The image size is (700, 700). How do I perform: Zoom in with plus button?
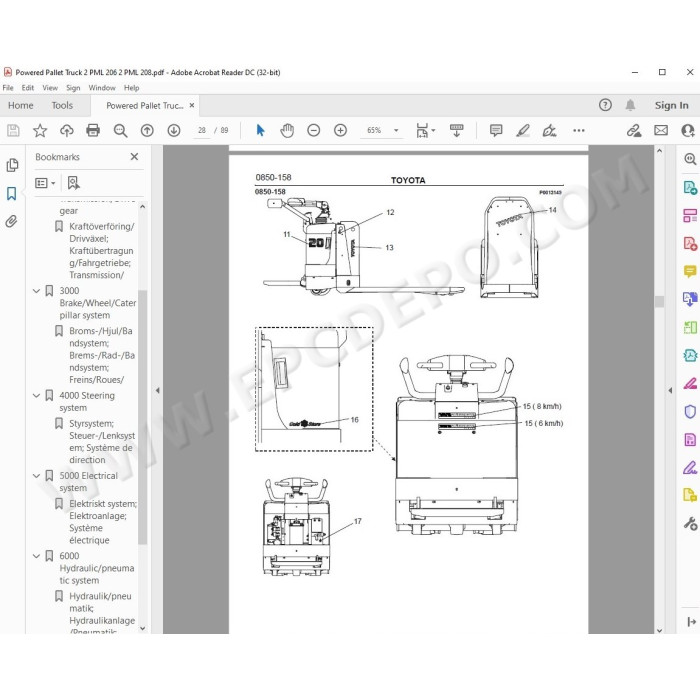click(x=341, y=130)
